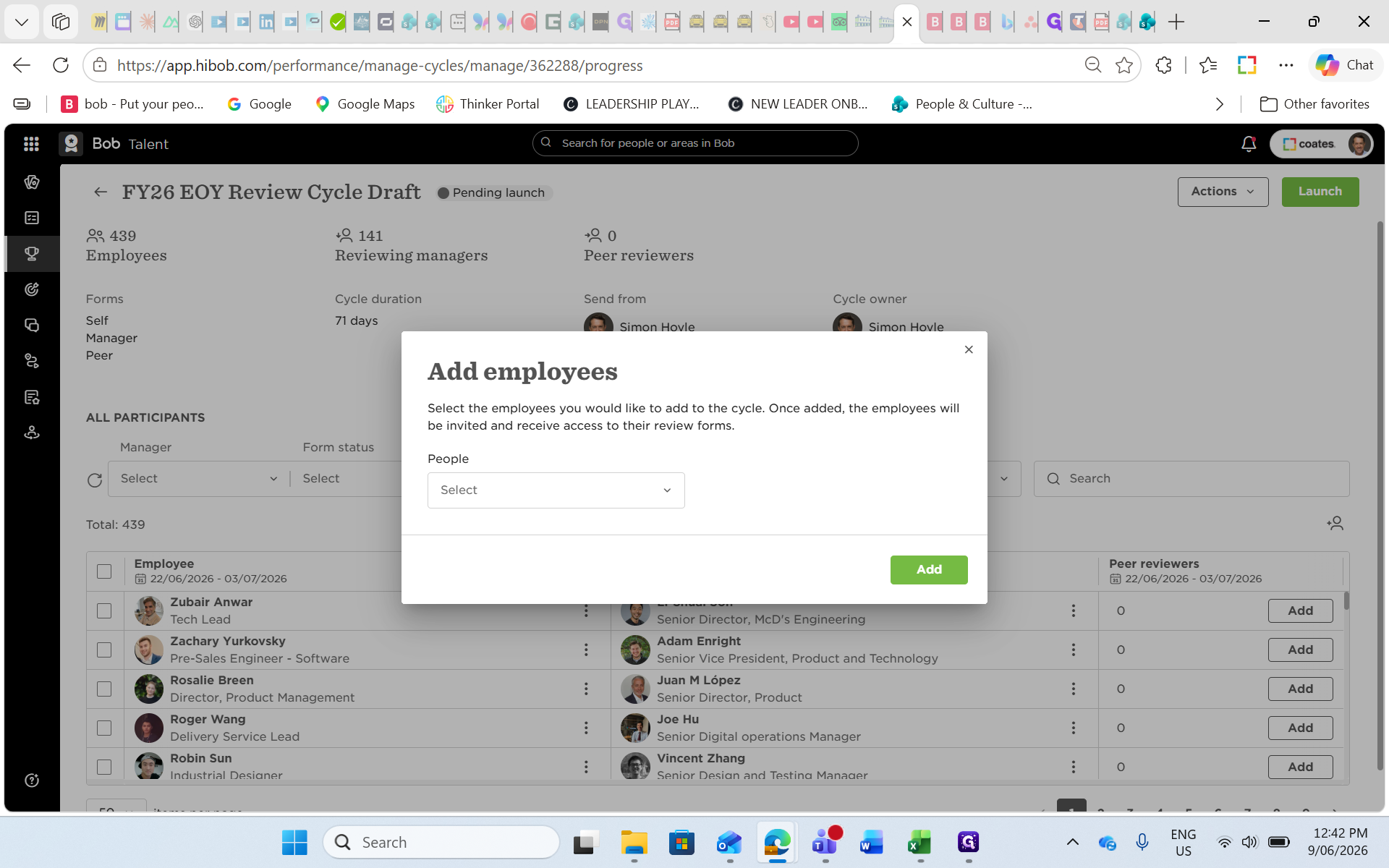
Task: Open Joe Hu's three-dot menu
Action: 1074,728
